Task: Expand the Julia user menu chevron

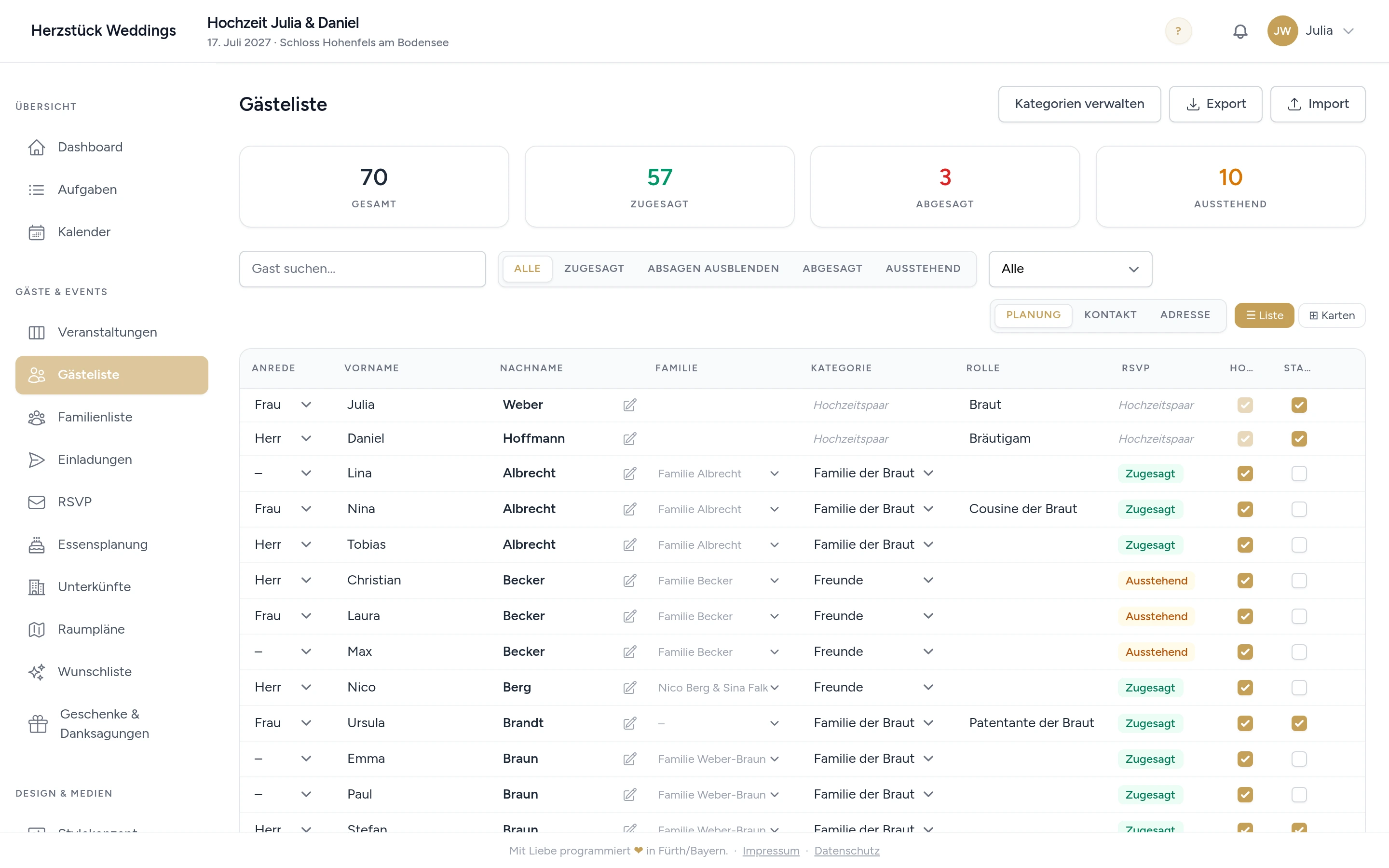Action: click(x=1349, y=31)
